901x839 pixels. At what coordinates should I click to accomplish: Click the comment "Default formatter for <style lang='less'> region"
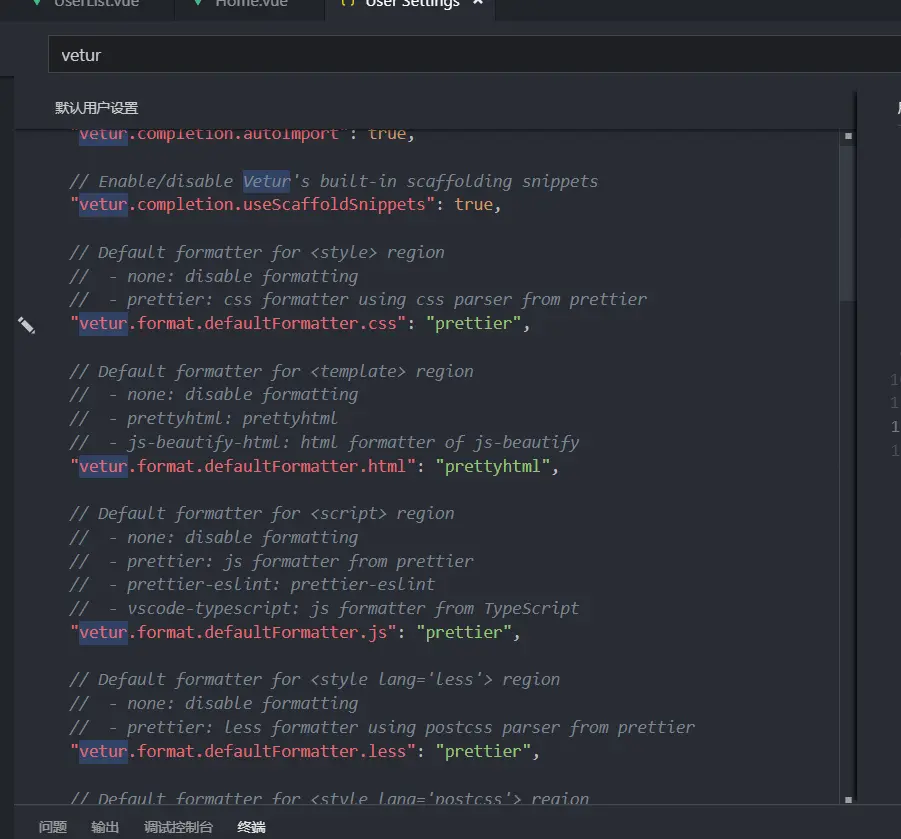[x=314, y=680]
